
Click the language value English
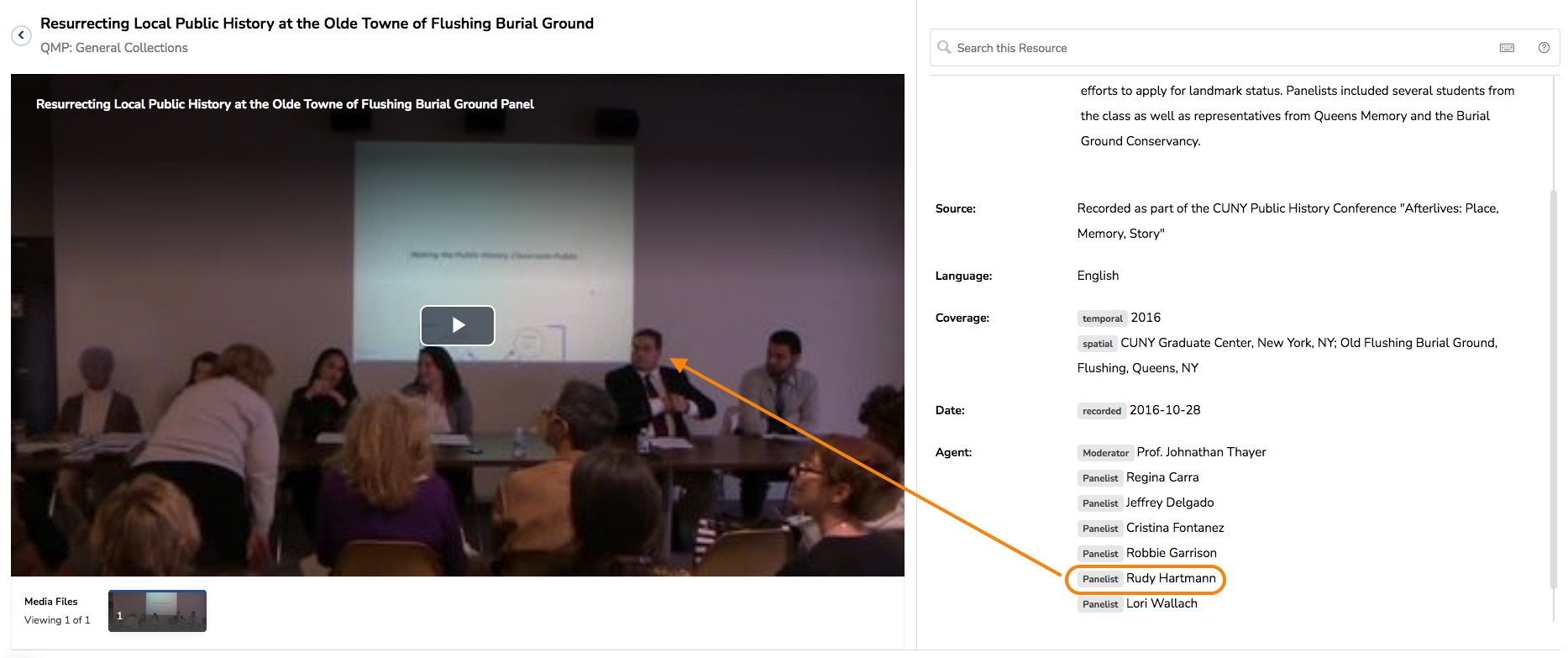[1098, 276]
